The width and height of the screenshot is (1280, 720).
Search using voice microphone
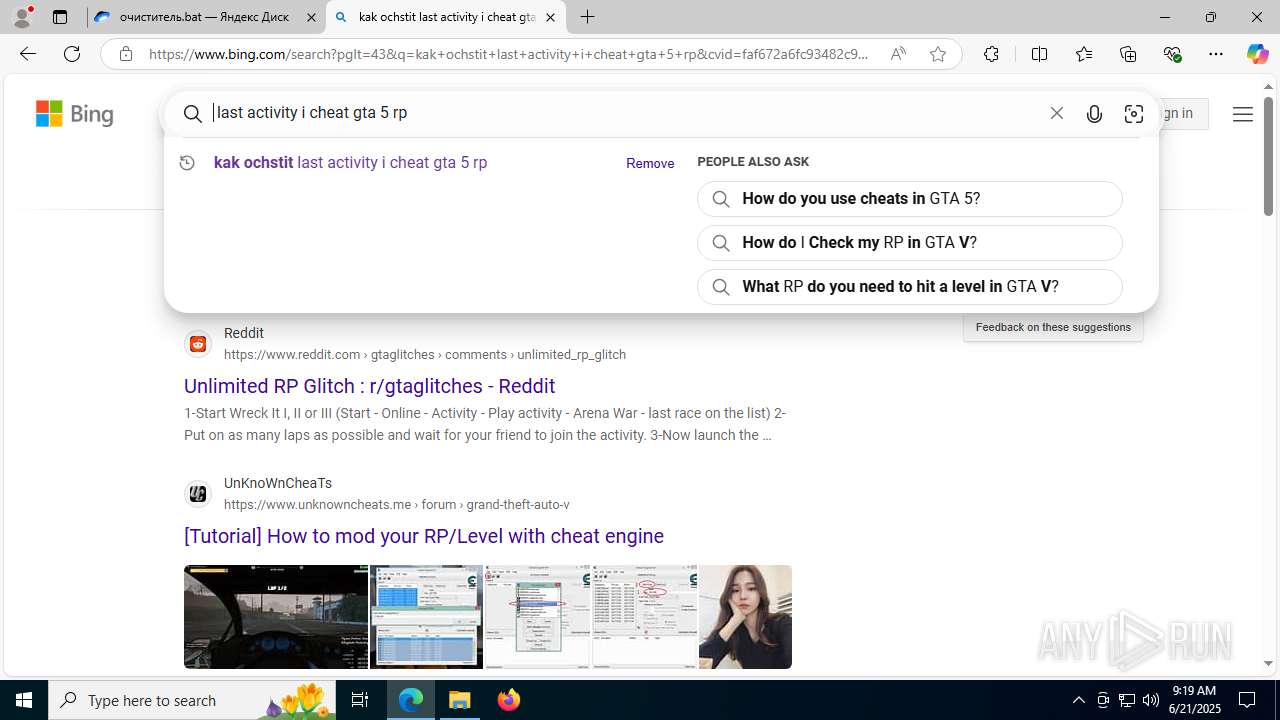click(1094, 114)
